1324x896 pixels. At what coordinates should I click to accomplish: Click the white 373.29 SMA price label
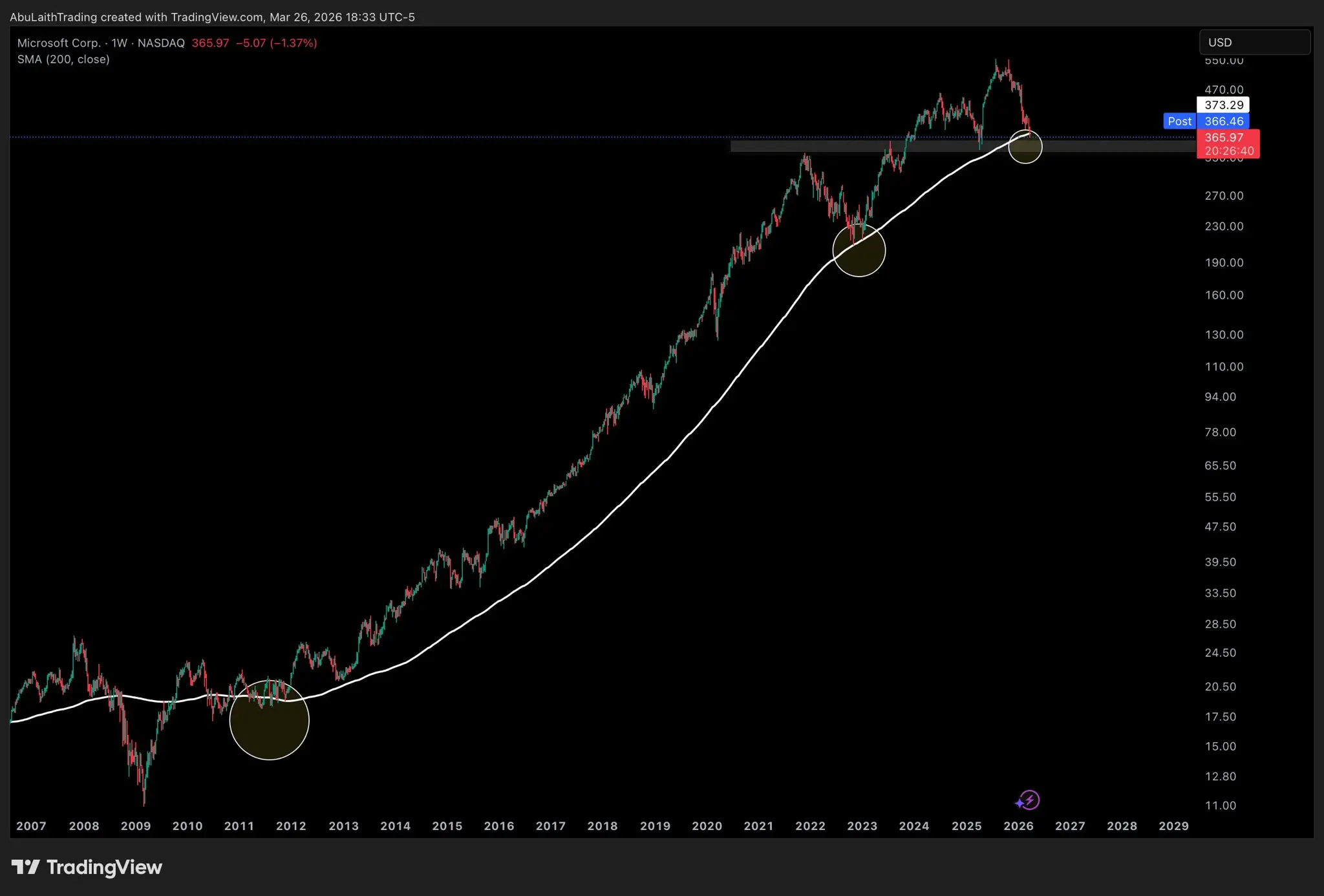tap(1223, 105)
